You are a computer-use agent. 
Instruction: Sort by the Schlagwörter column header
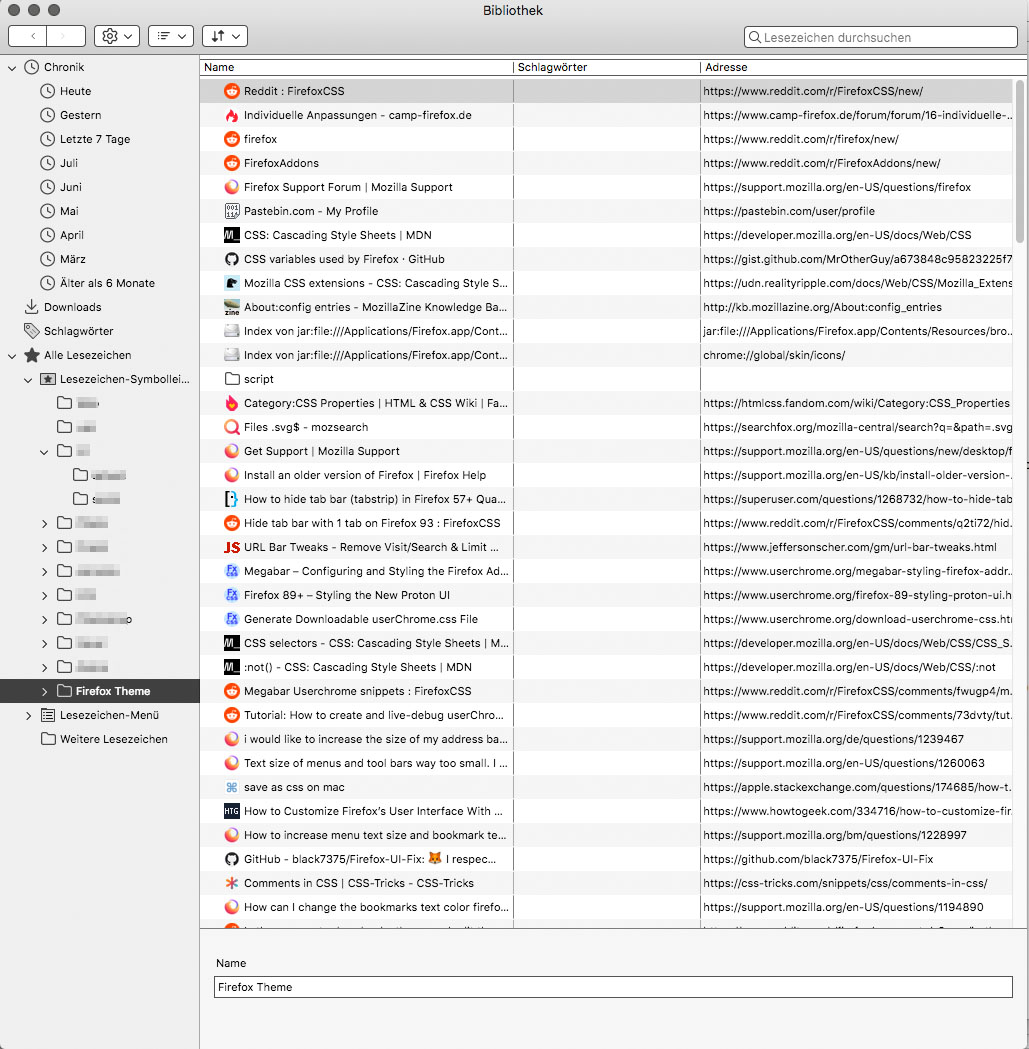click(606, 68)
